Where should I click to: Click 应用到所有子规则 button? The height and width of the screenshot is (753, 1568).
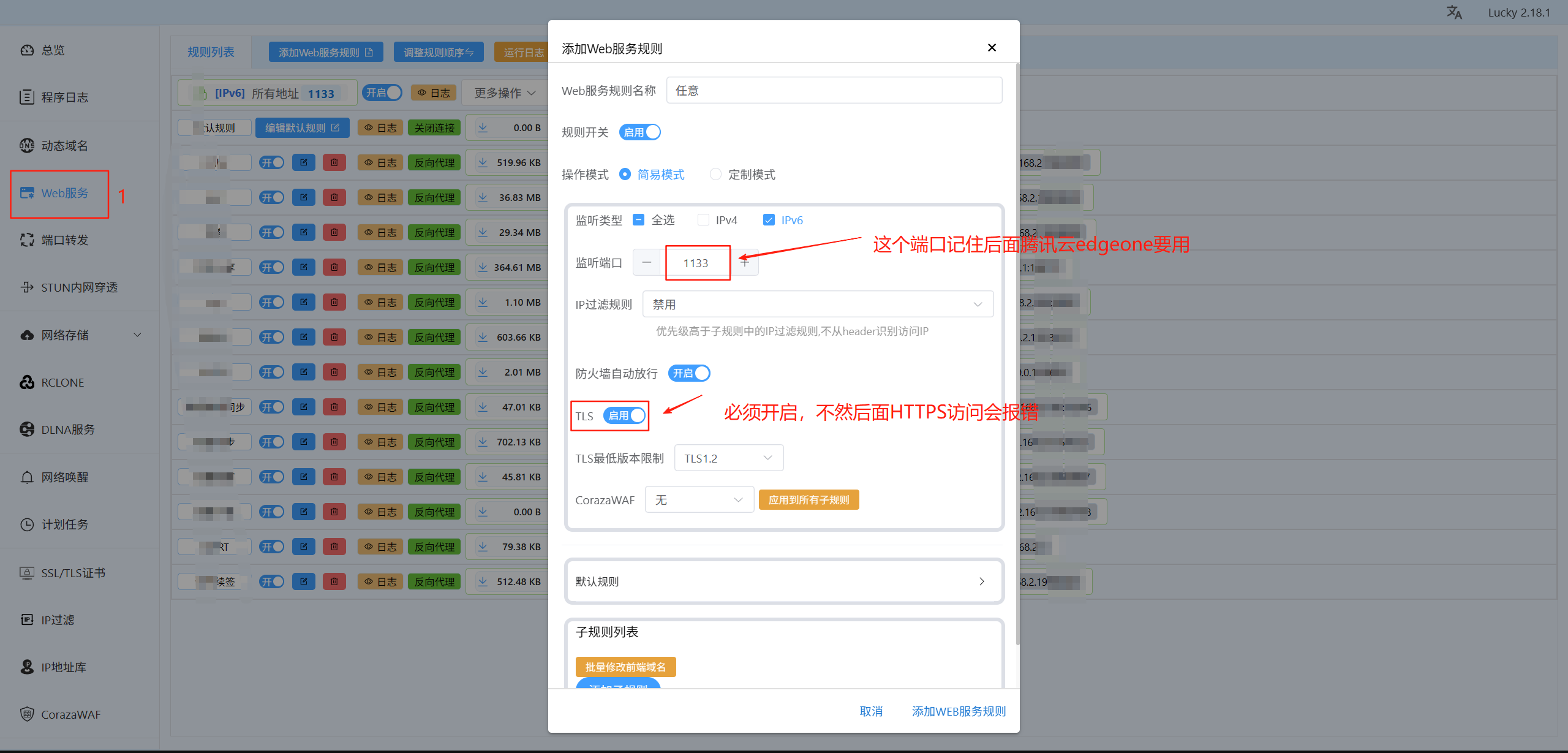tap(809, 500)
